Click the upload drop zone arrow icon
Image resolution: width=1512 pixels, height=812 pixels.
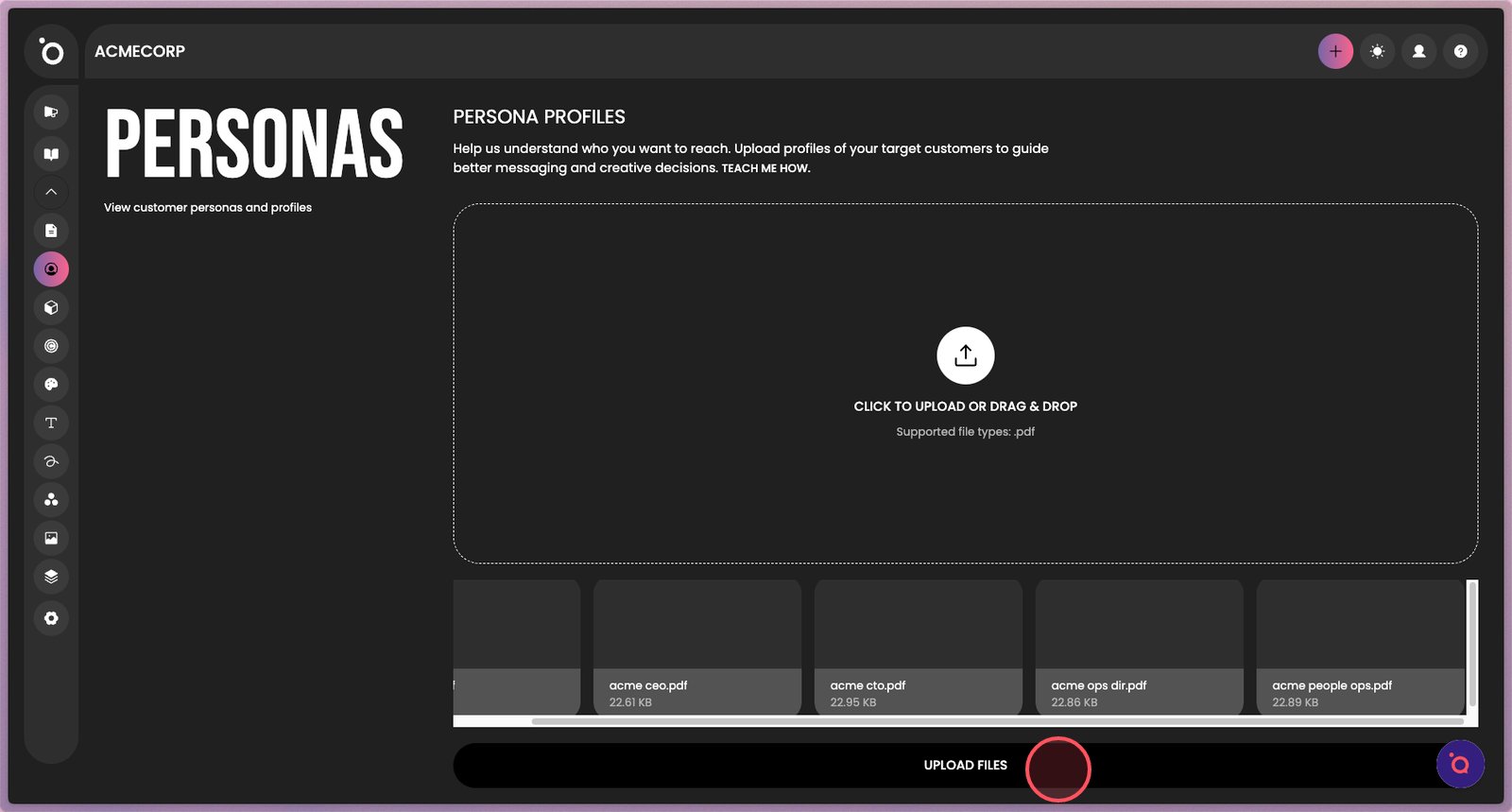click(x=965, y=355)
